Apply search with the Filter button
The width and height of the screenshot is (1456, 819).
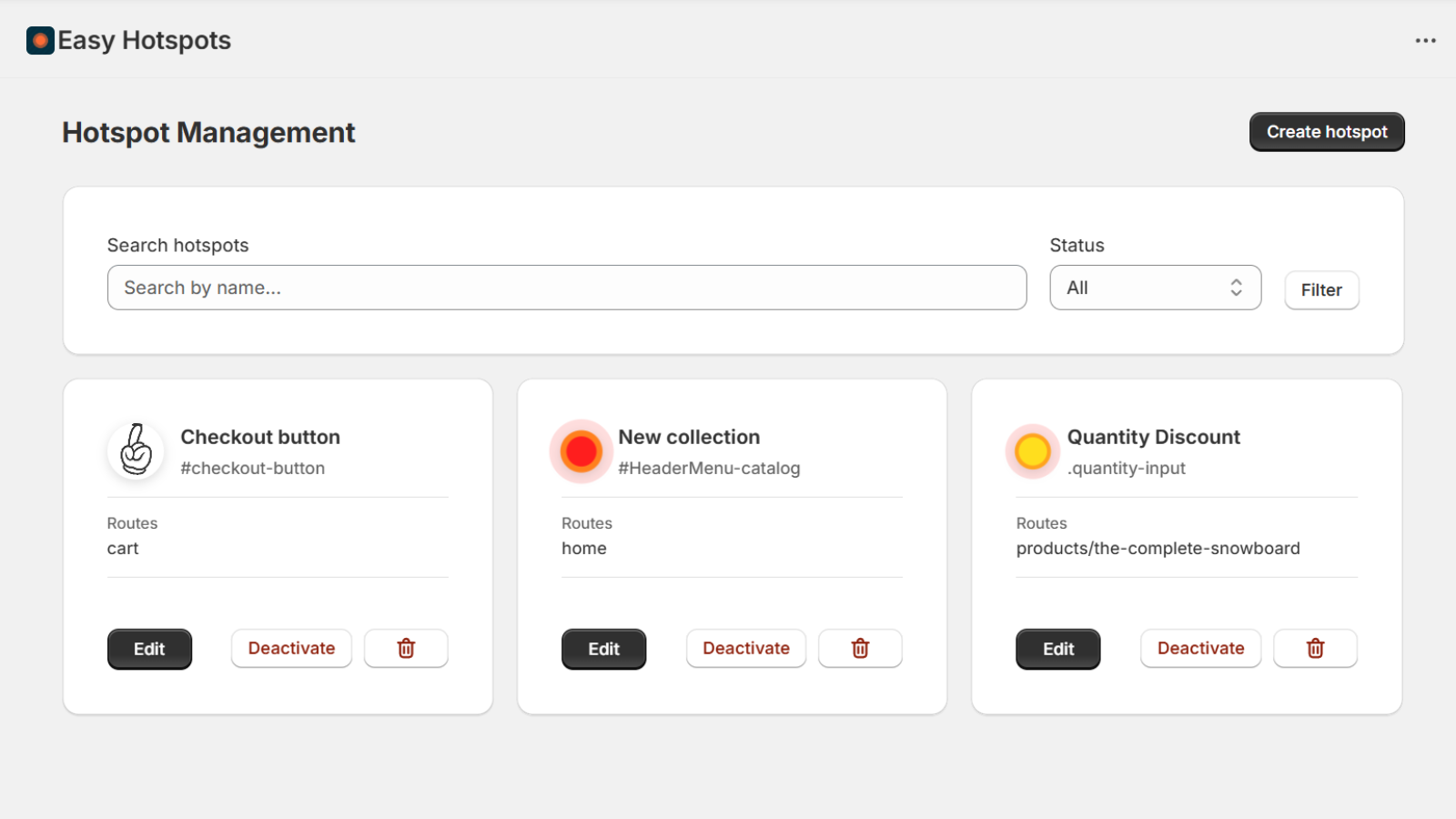click(1321, 290)
